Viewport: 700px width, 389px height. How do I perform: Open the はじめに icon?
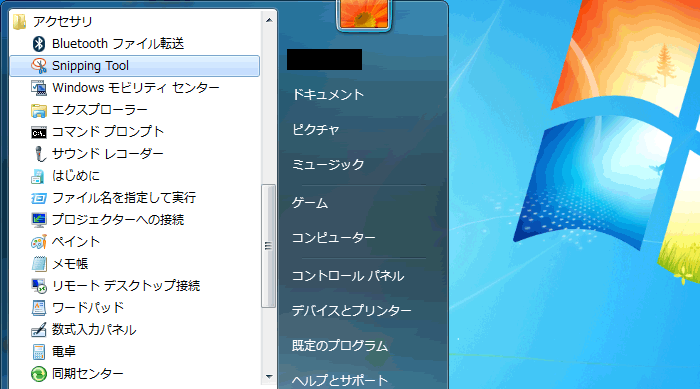click(x=38, y=176)
